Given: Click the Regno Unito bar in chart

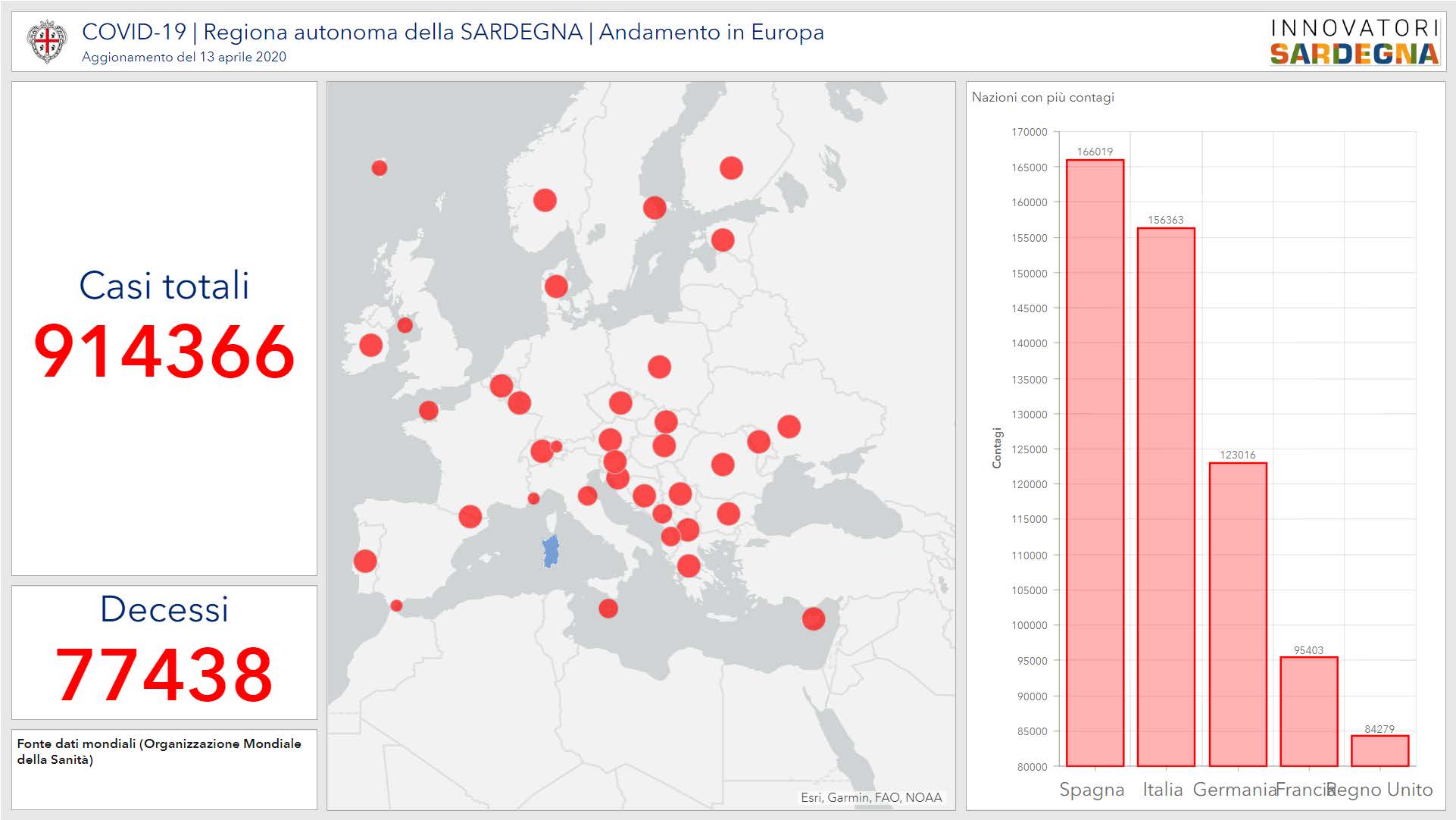Looking at the screenshot, I should [x=1379, y=750].
